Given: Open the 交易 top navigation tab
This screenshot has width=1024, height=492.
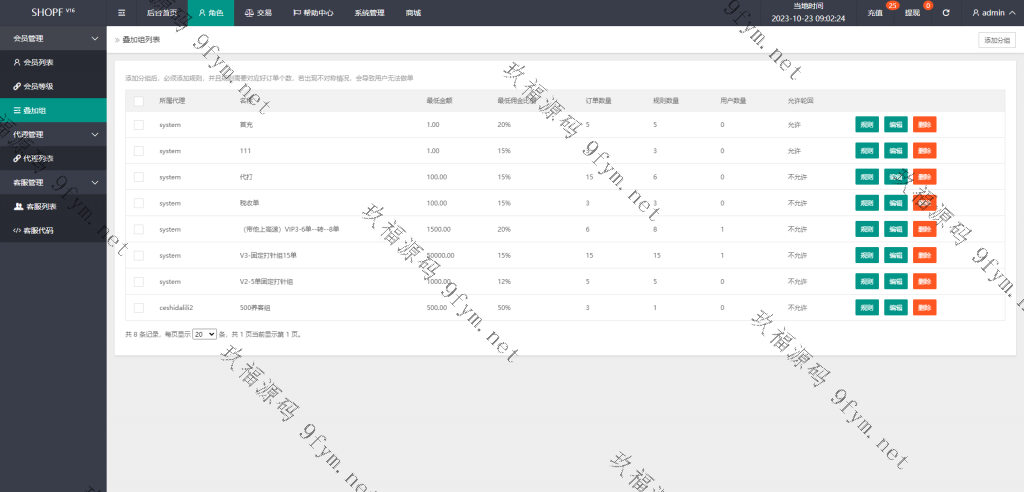Looking at the screenshot, I should (x=258, y=12).
